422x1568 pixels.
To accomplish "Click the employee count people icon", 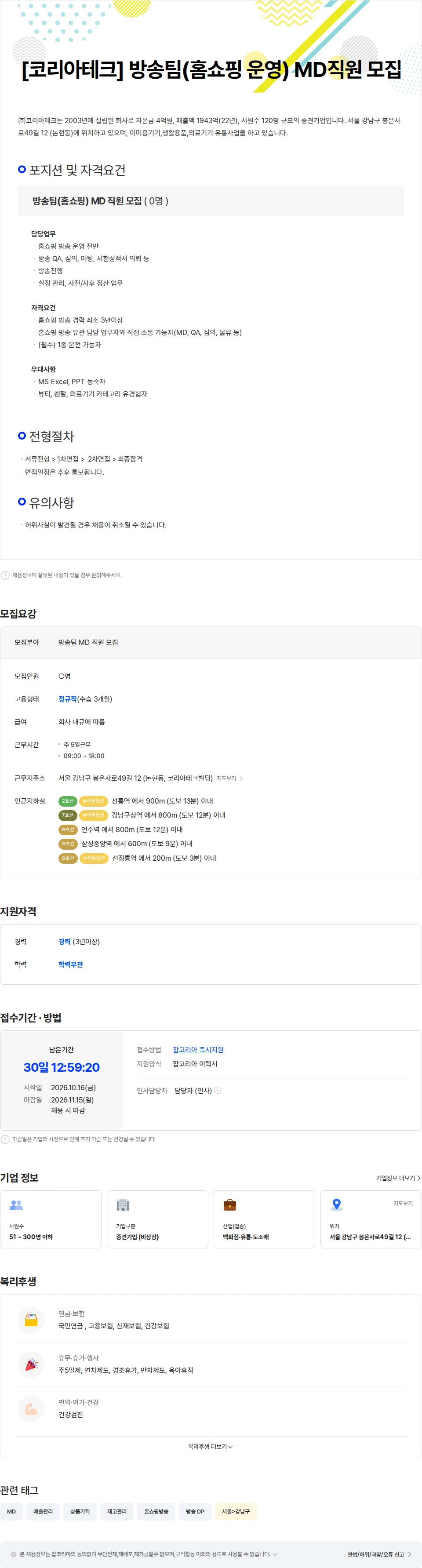I will click(x=16, y=1204).
